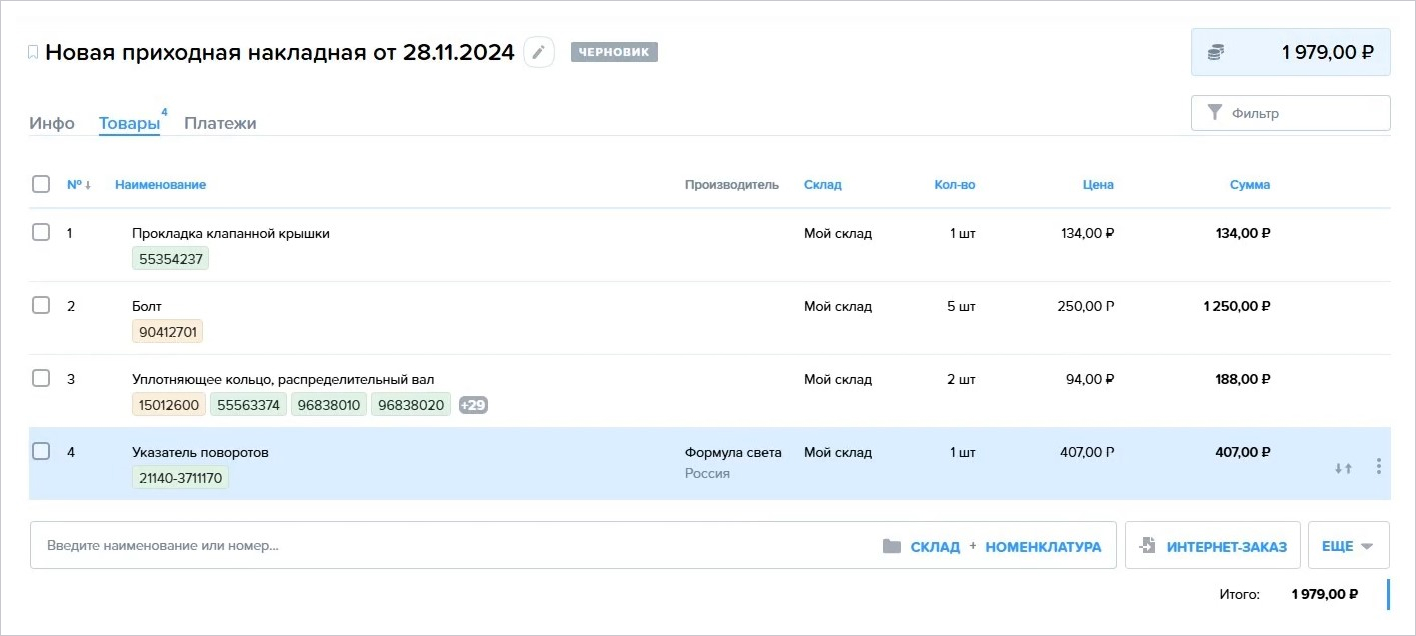Click the Номенклатура link
The width and height of the screenshot is (1416, 636).
tap(1043, 547)
